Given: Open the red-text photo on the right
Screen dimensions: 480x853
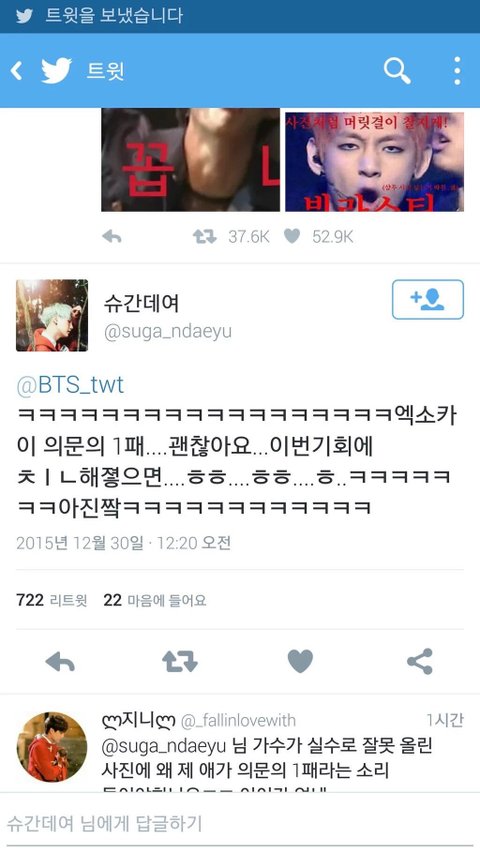Looking at the screenshot, I should pos(374,162).
